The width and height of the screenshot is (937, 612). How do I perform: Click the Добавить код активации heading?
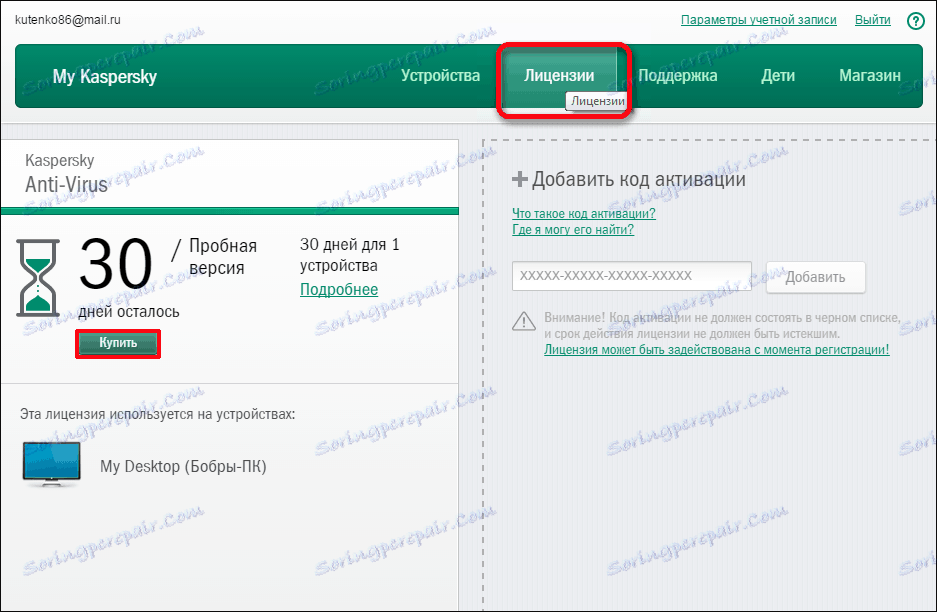click(x=639, y=179)
